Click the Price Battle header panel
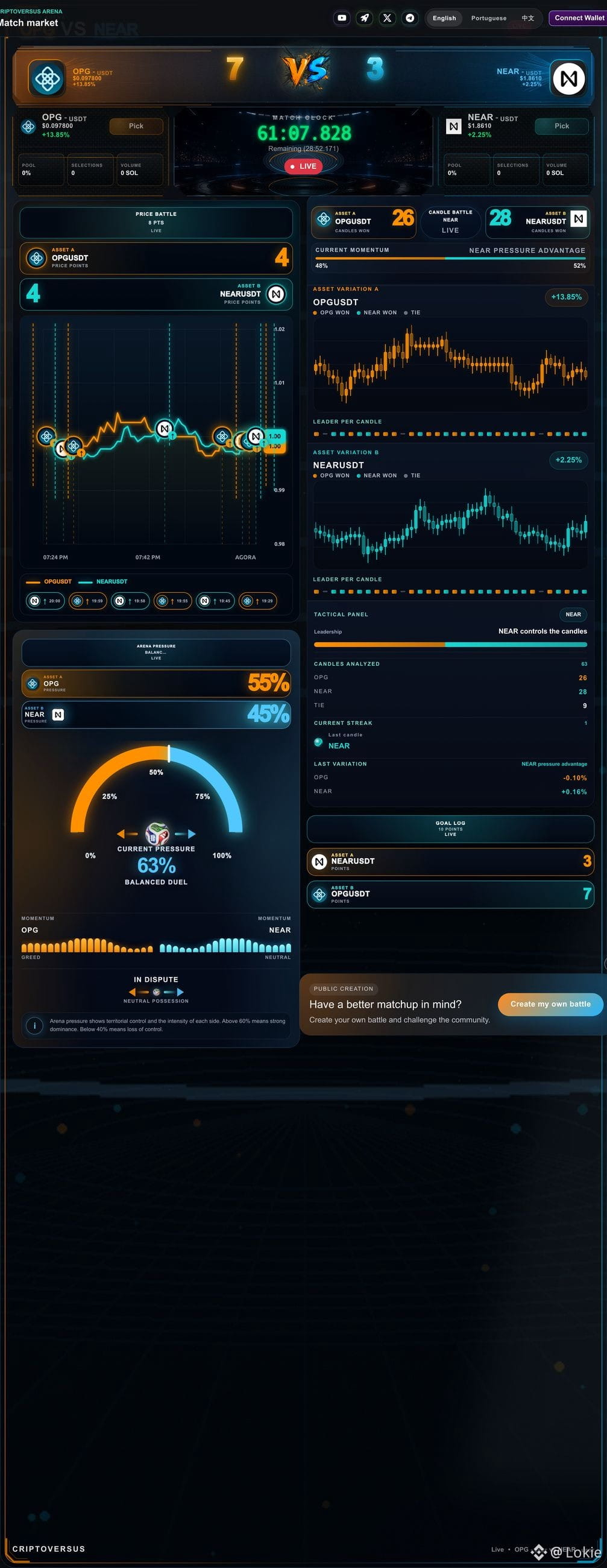Viewport: 607px width, 1568px height. [x=156, y=222]
